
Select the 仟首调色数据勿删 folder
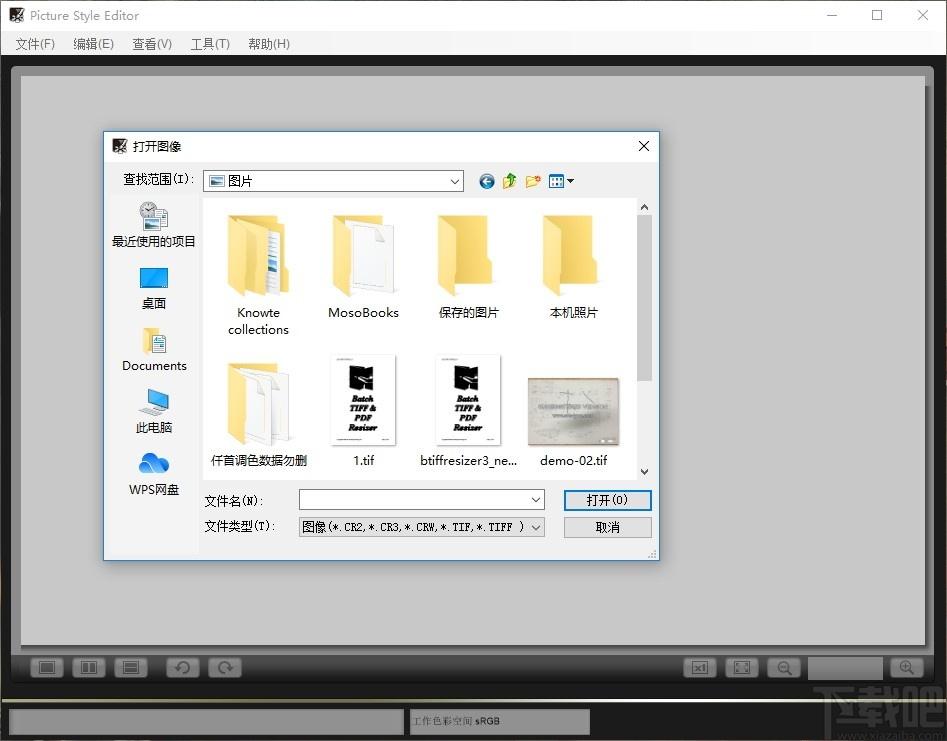pos(258,414)
